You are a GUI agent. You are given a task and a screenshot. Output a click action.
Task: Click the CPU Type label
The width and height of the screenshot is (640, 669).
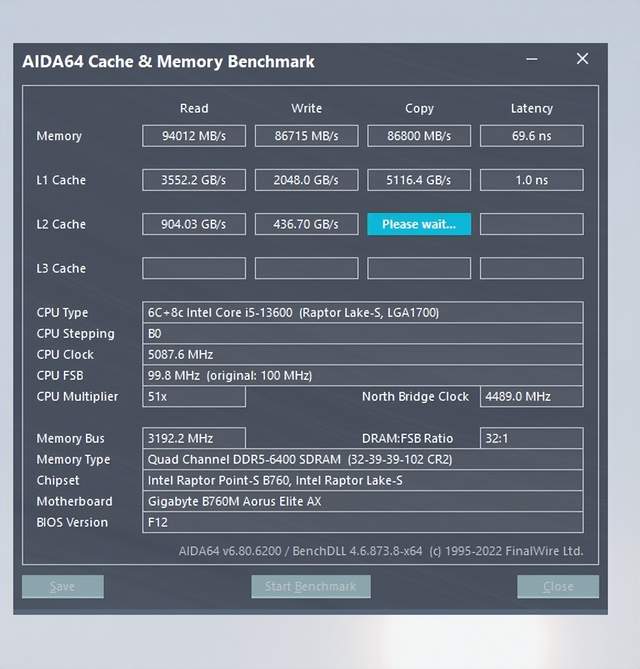62,313
